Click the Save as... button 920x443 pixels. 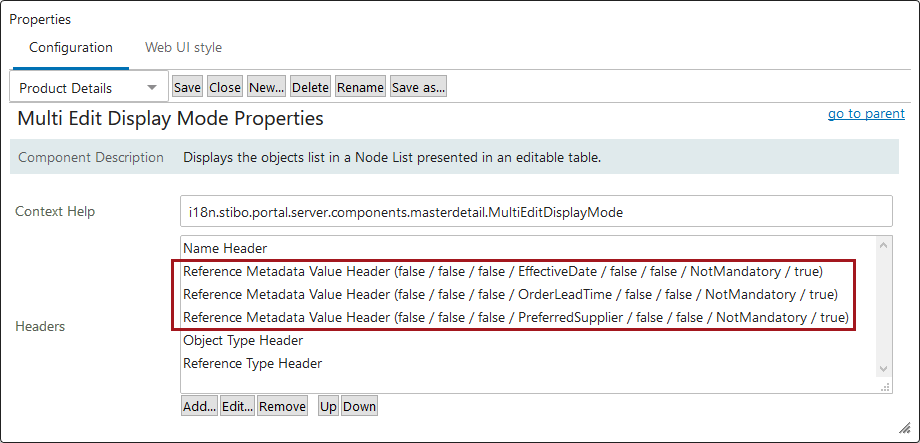click(x=418, y=87)
